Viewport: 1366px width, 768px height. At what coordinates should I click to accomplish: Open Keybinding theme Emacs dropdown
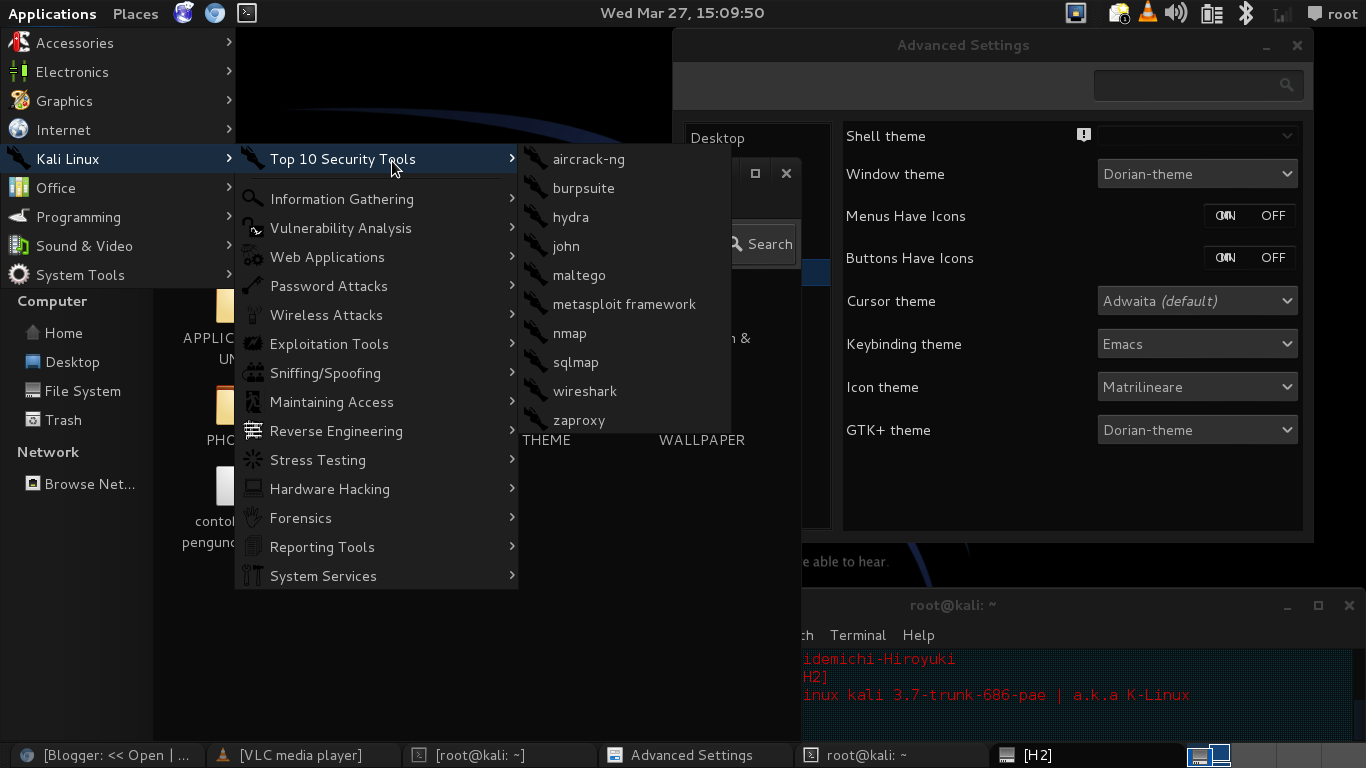pos(1197,344)
